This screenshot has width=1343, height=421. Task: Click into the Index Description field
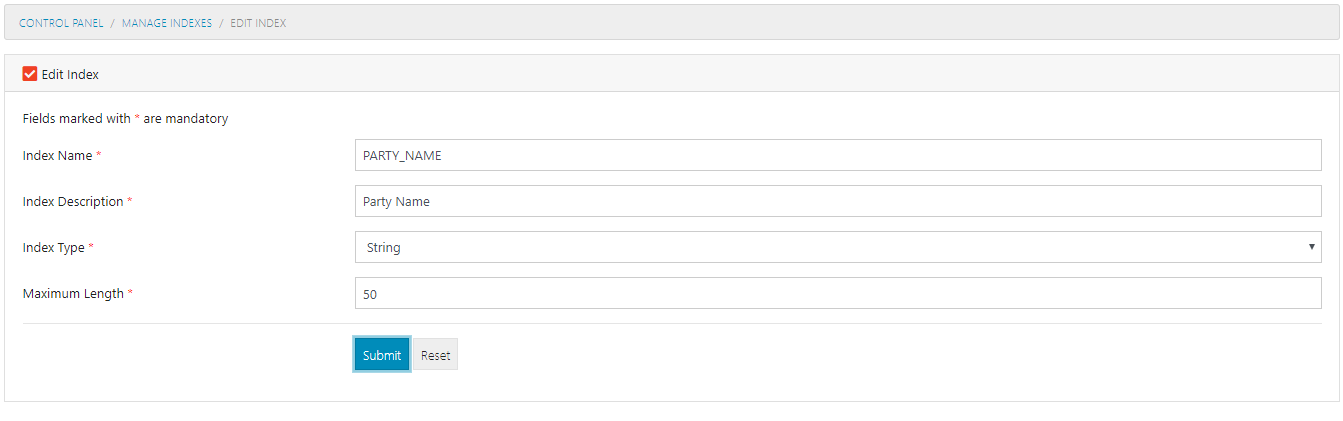(838, 201)
